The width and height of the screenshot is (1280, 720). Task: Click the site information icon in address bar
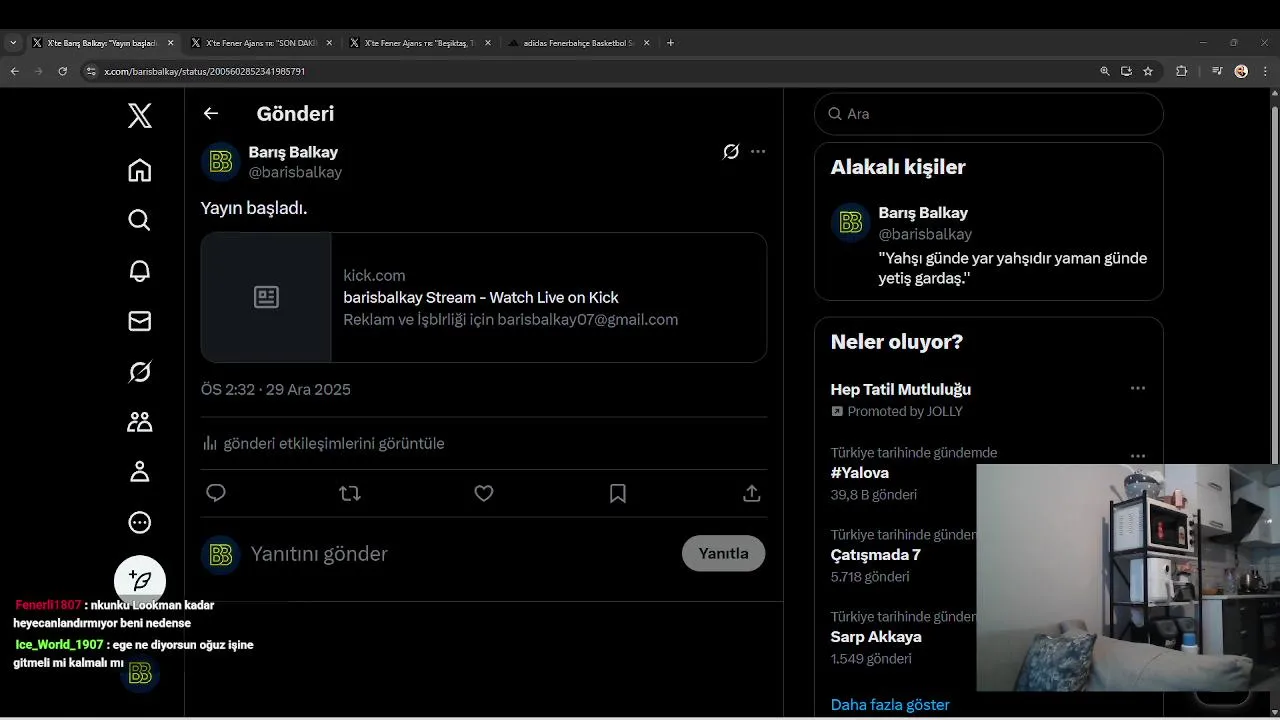(91, 71)
